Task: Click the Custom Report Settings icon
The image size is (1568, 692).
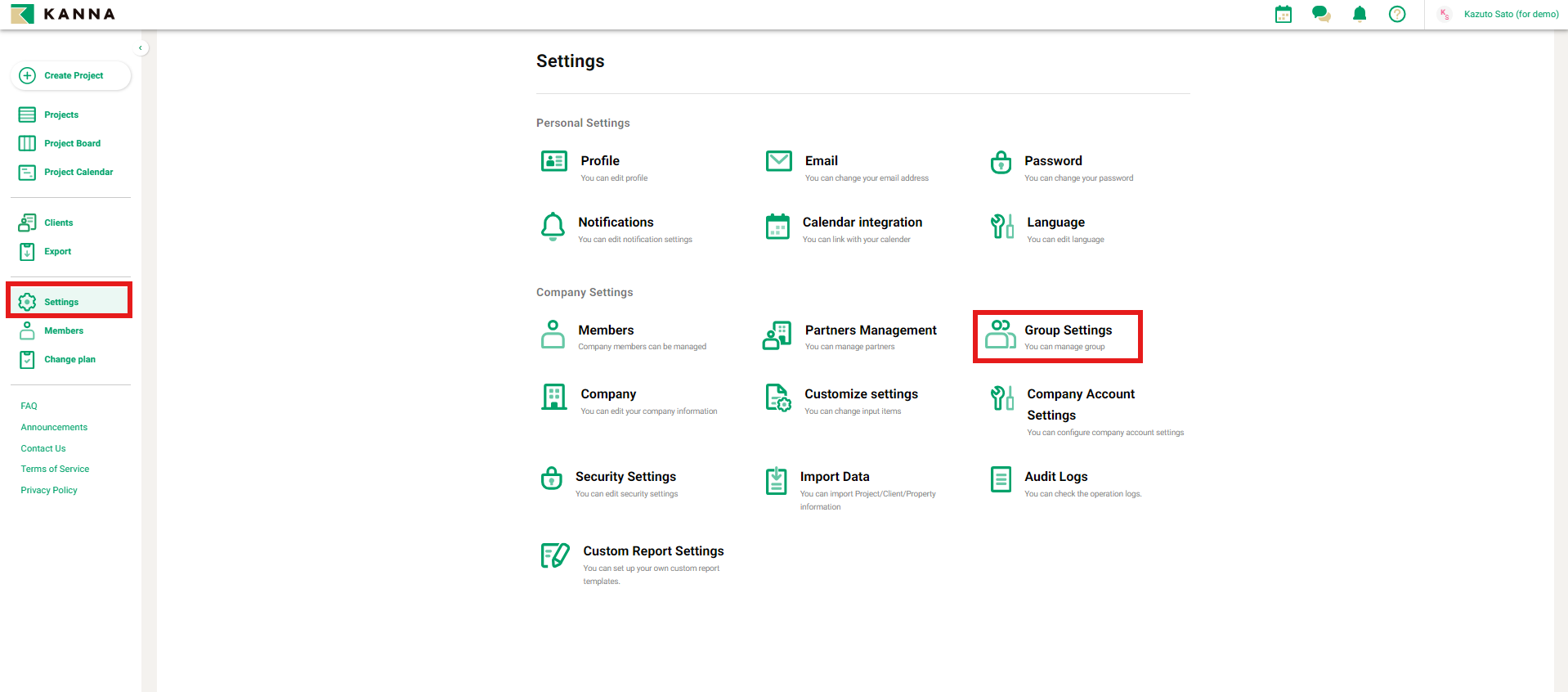Action: [x=555, y=555]
